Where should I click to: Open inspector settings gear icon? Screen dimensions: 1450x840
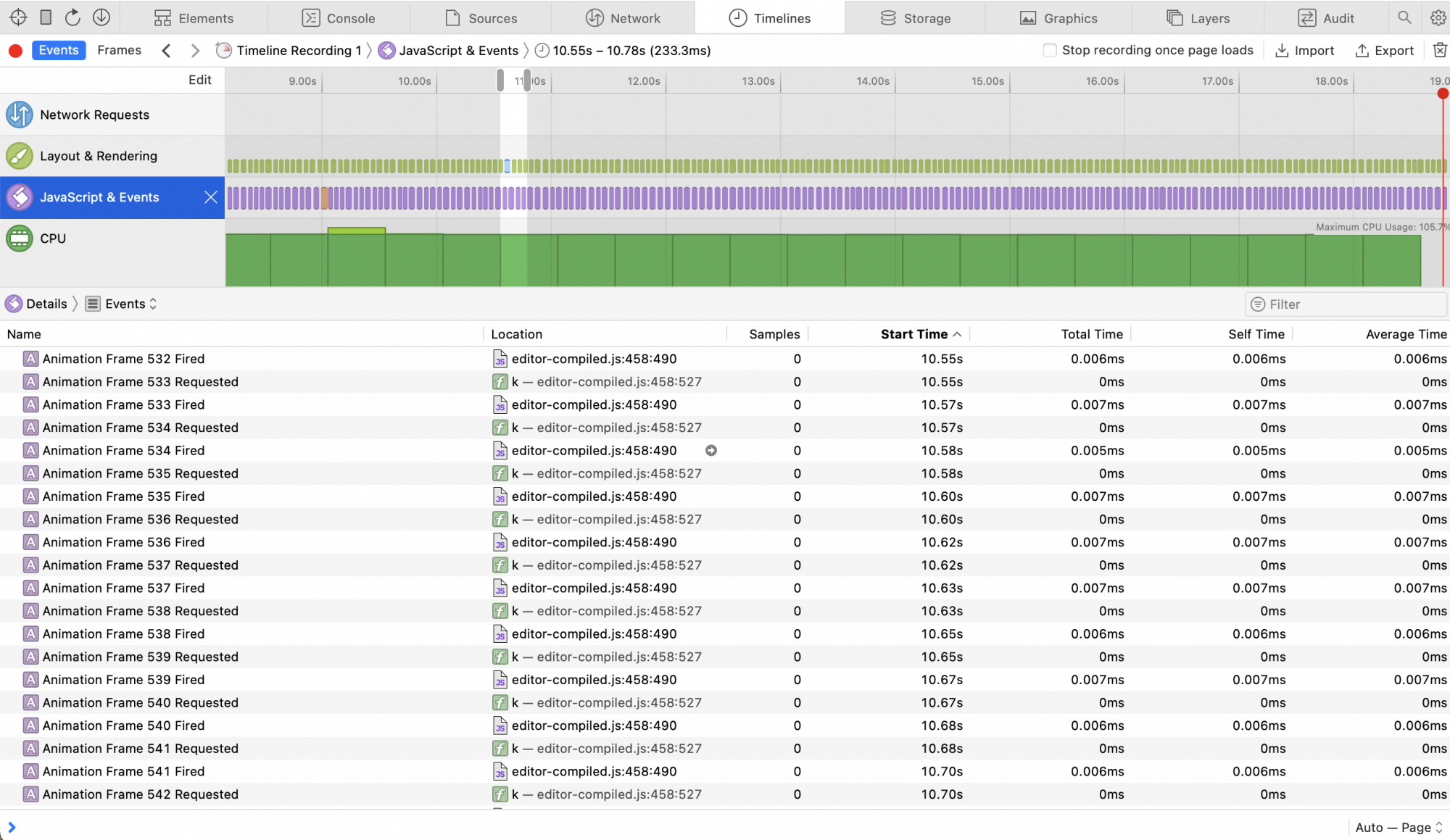click(1438, 17)
